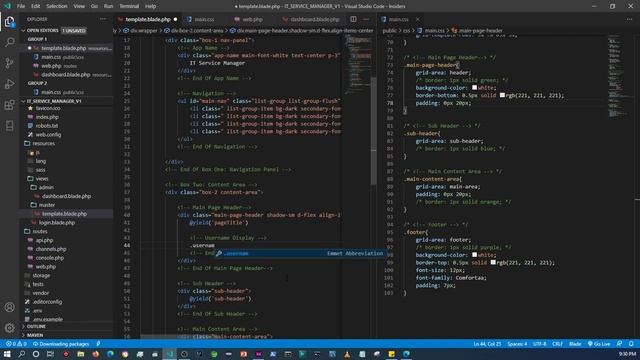Collapse the resources folder
The height and width of the screenshot is (360, 640).
coord(43,143)
